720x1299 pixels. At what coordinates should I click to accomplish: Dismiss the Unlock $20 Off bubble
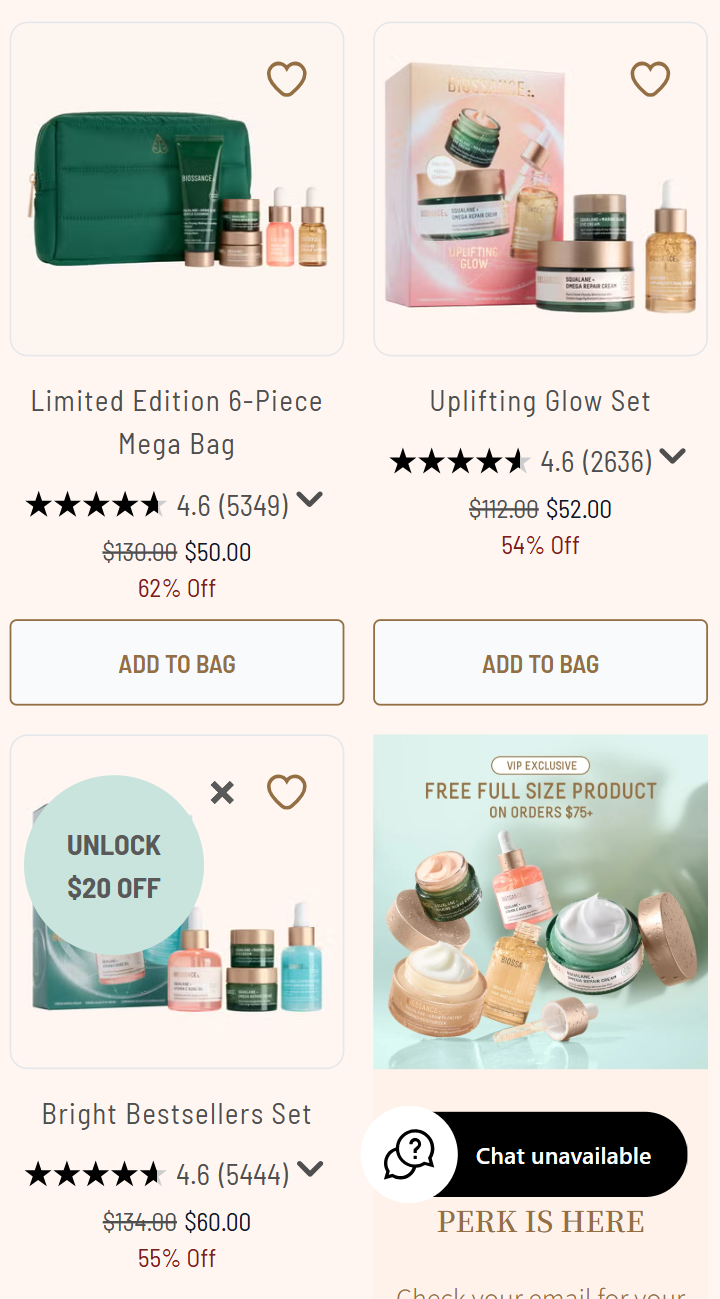(x=222, y=793)
